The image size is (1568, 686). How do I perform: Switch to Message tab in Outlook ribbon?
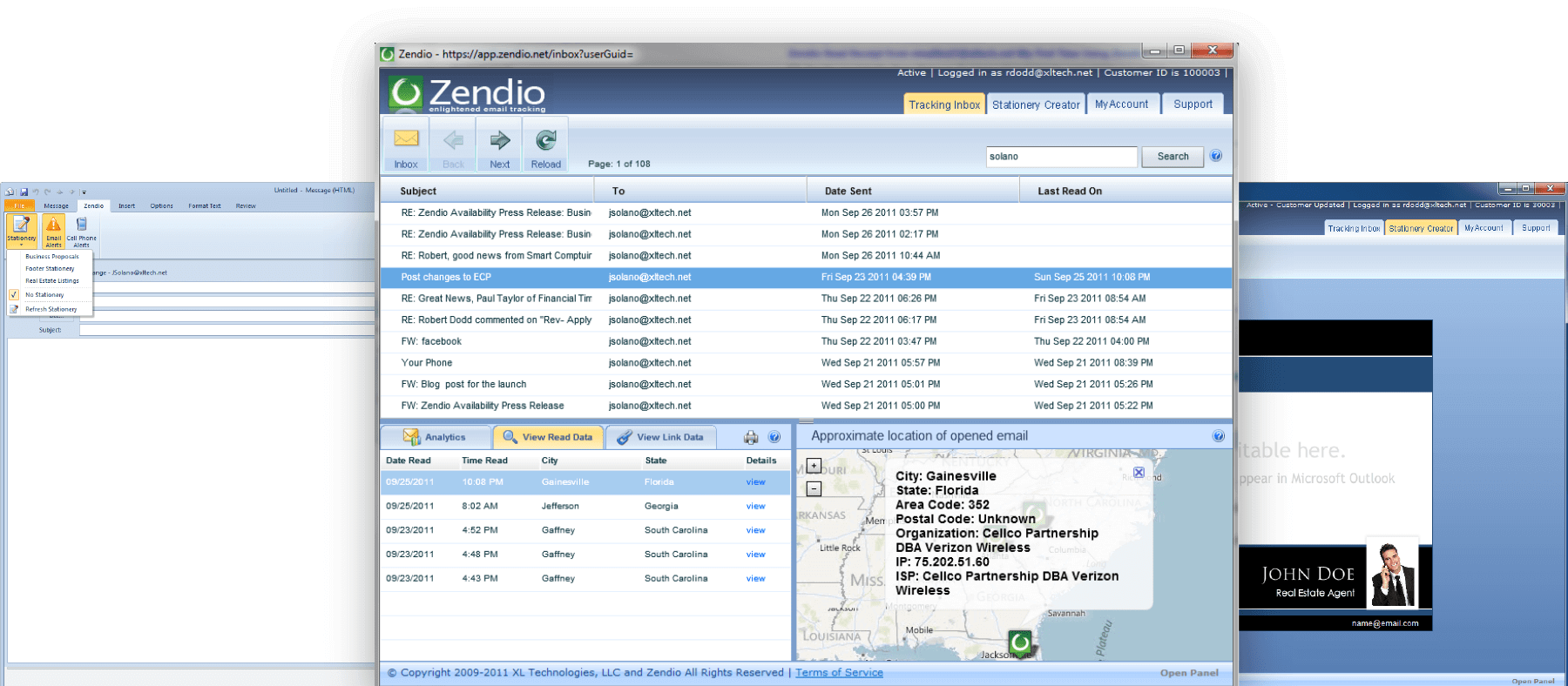(56, 206)
